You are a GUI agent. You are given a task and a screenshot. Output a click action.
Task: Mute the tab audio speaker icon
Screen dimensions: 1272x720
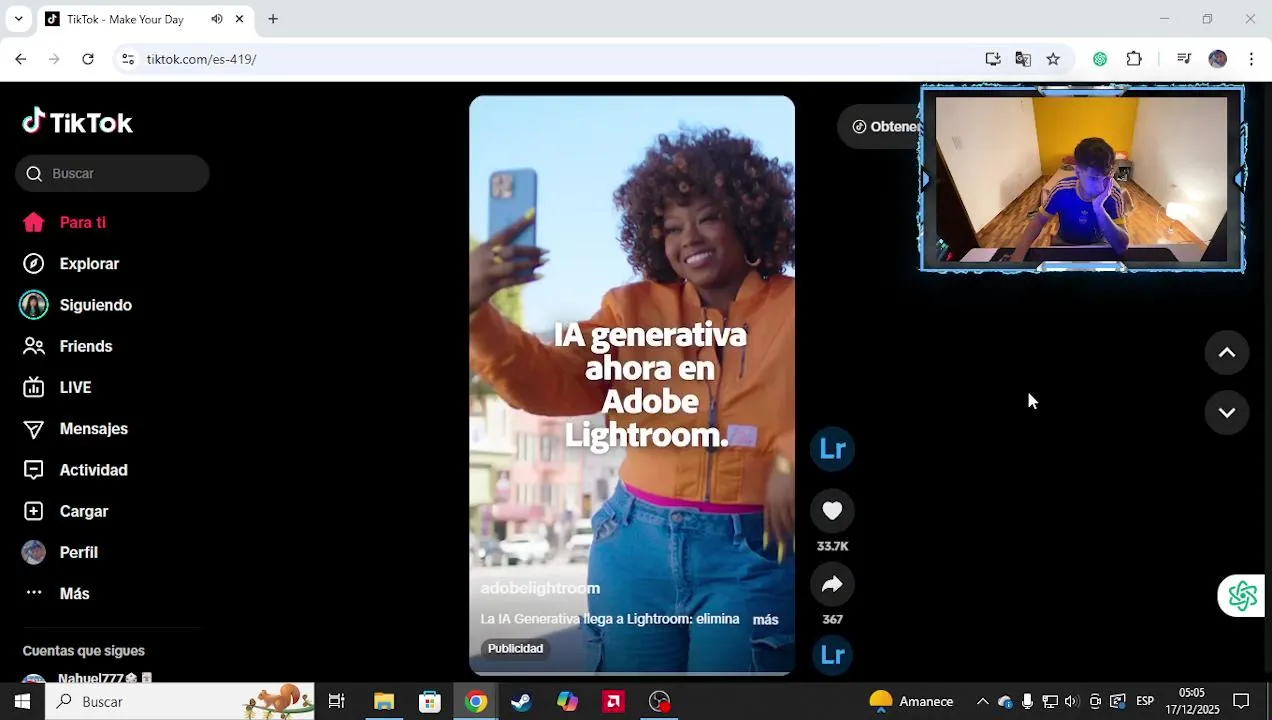coord(217,19)
